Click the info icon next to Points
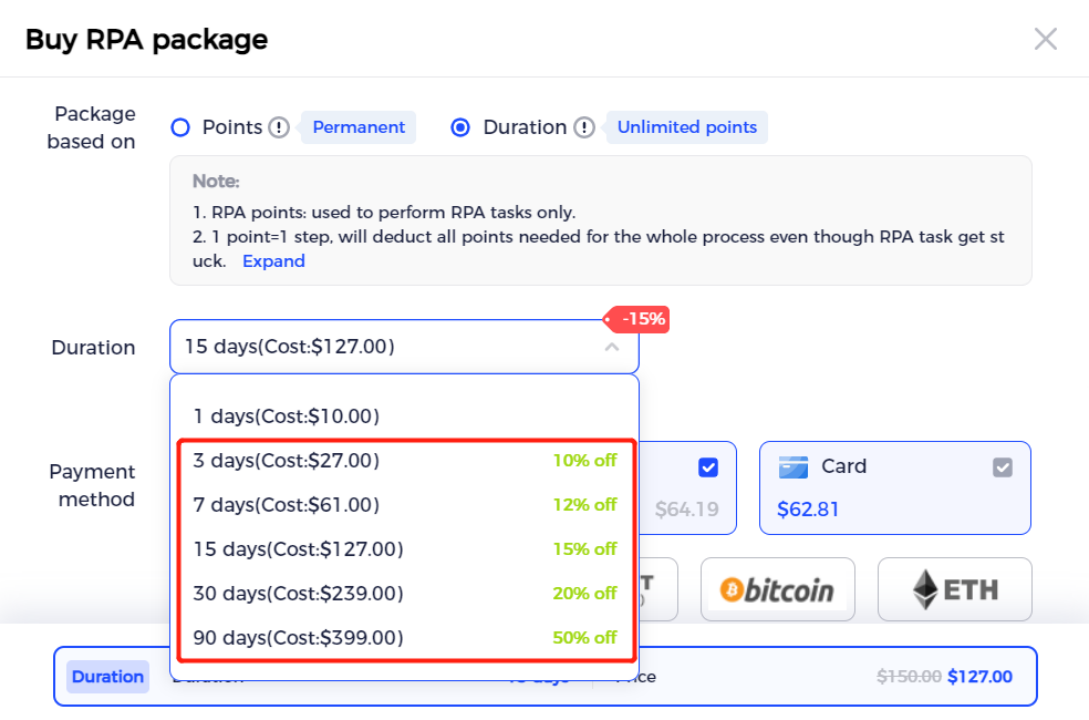 (x=279, y=128)
